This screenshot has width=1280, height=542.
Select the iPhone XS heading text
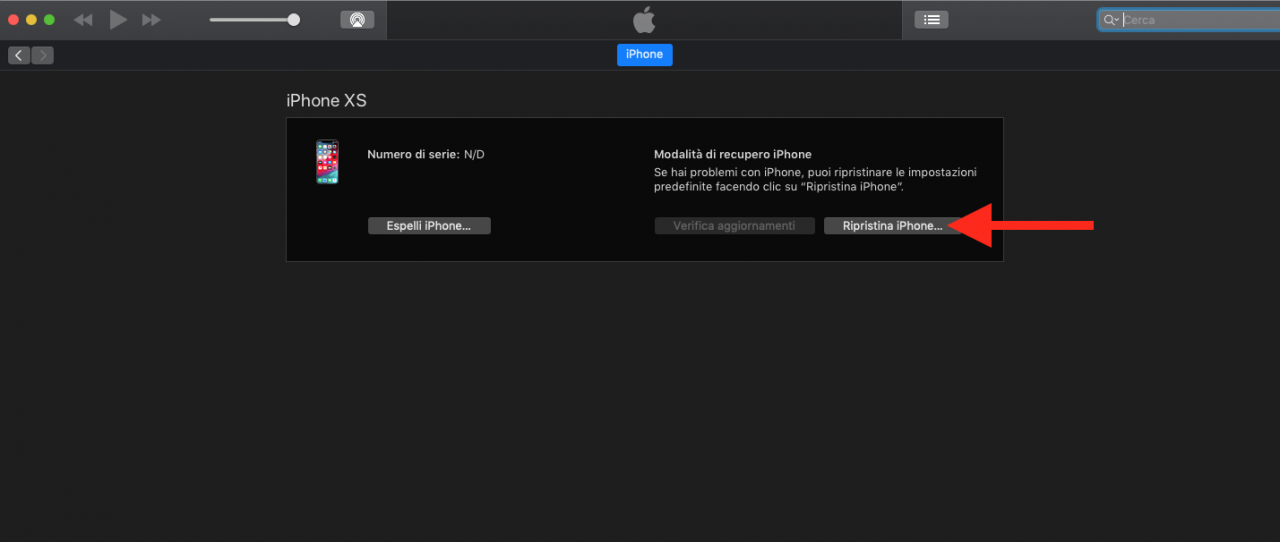(327, 101)
